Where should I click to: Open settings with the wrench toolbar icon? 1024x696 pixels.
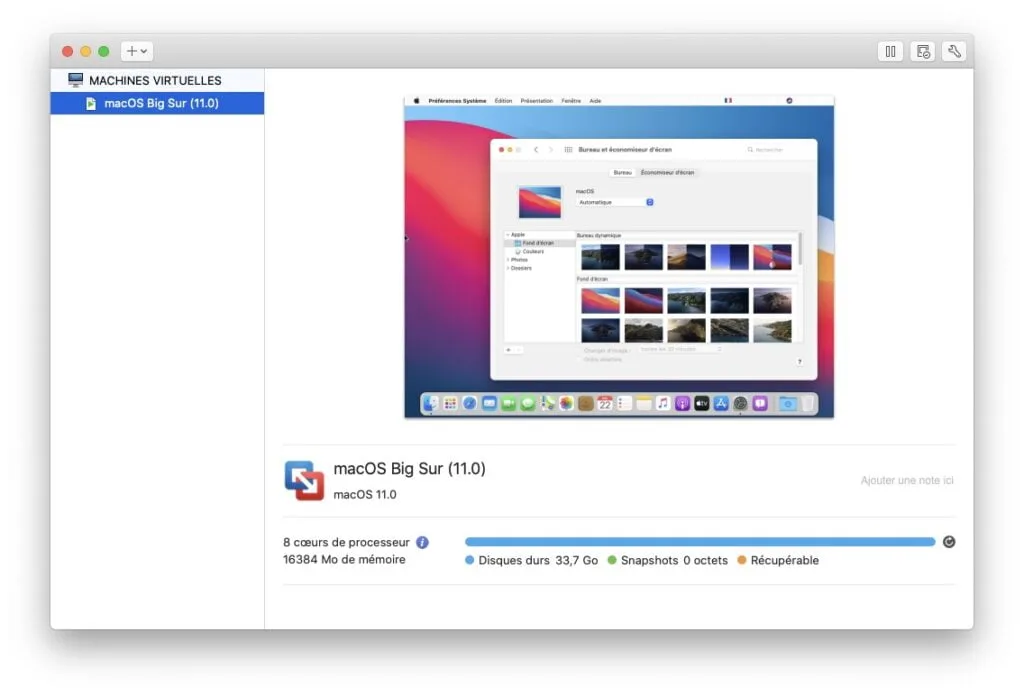(954, 51)
